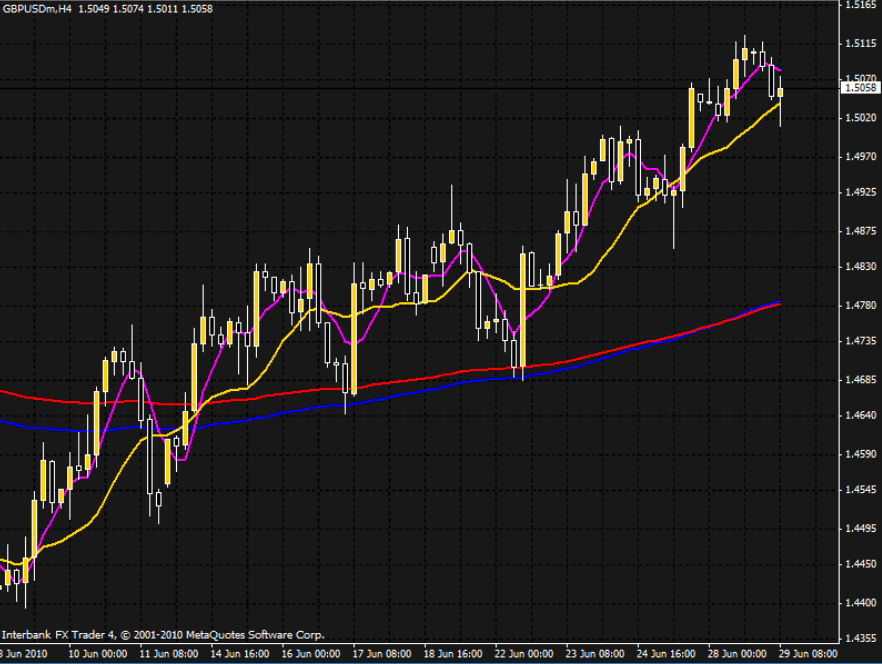
Task: Click the highlighted 1.5058 current price label
Action: coord(860,87)
